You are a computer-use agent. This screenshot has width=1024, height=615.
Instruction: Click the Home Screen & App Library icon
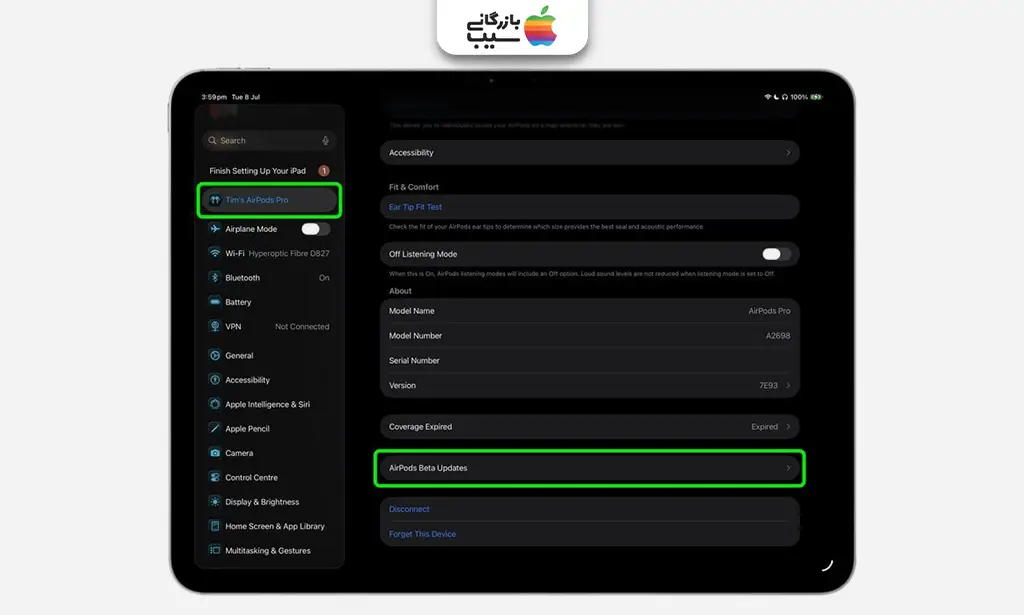pyautogui.click(x=215, y=526)
